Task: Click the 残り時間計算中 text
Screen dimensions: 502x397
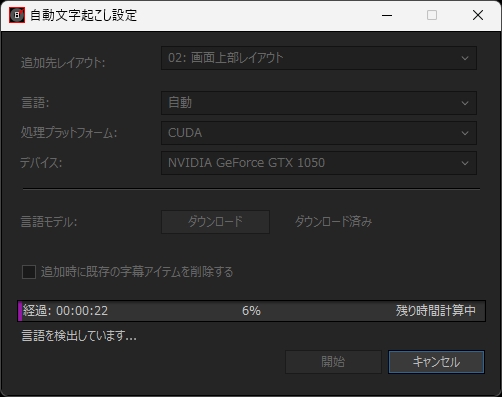Action: [436, 311]
